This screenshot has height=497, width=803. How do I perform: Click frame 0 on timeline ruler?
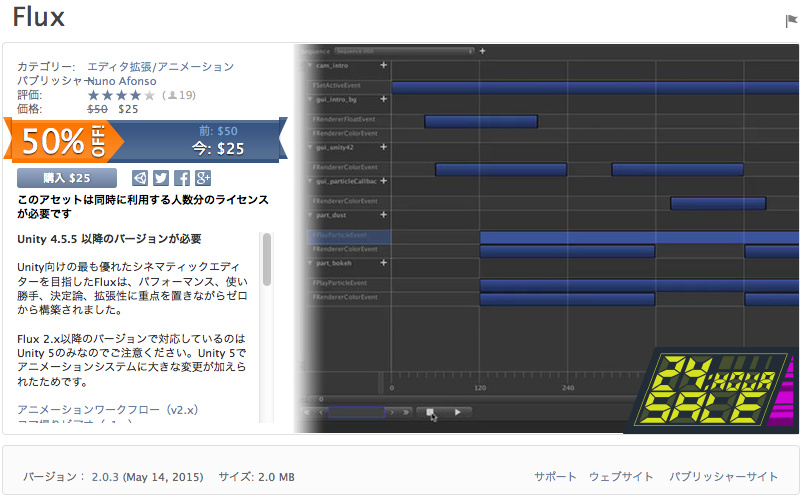(392, 388)
